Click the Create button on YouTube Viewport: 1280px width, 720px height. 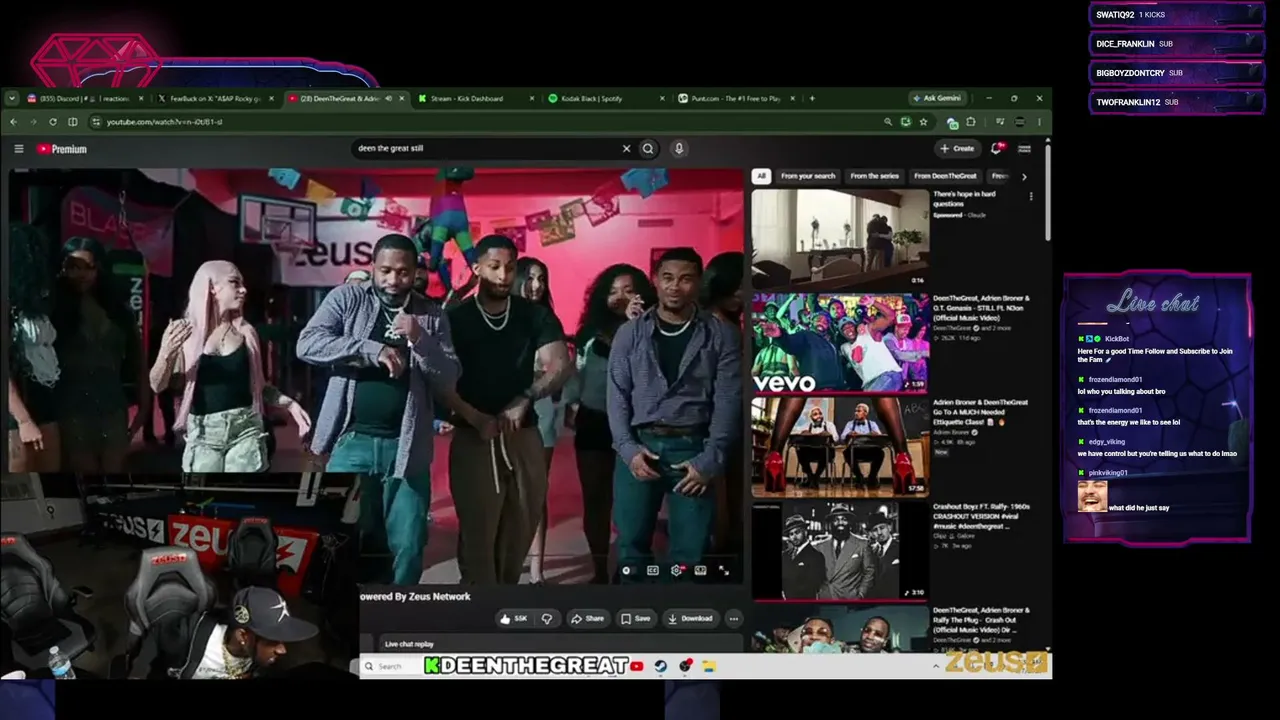[957, 149]
